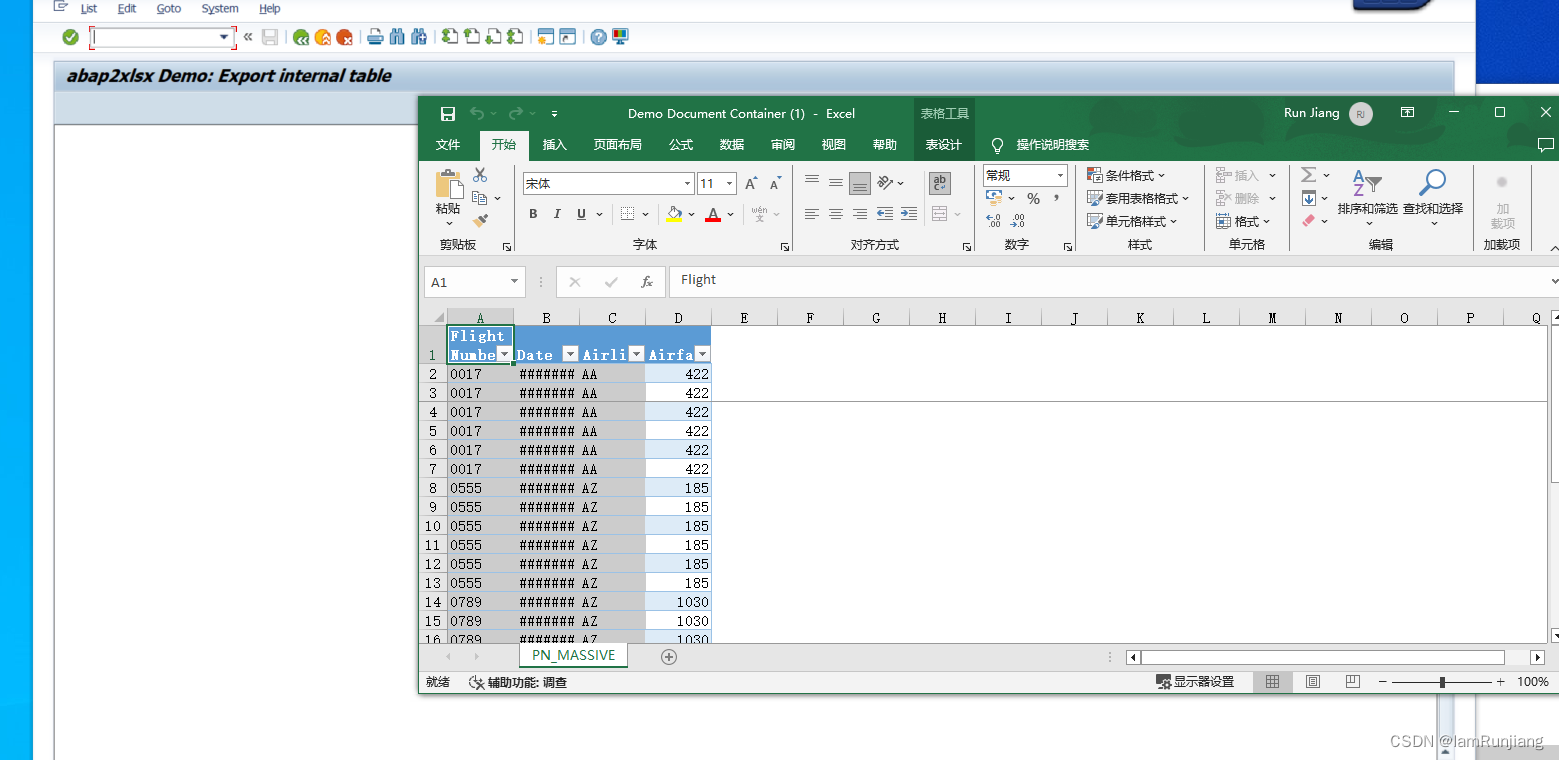Open the 表设计 Table Design tab

[943, 145]
